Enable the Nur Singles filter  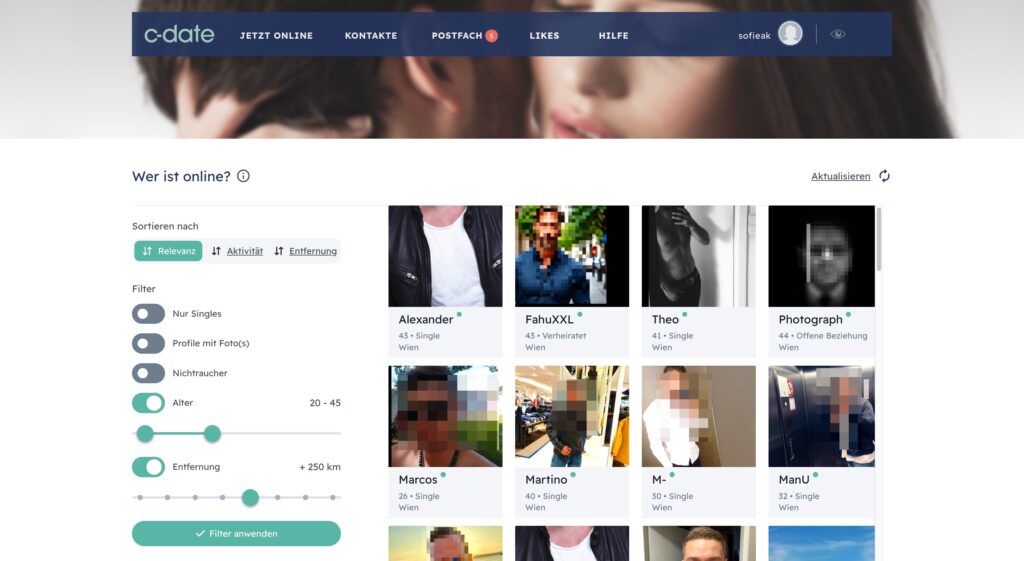tap(148, 313)
